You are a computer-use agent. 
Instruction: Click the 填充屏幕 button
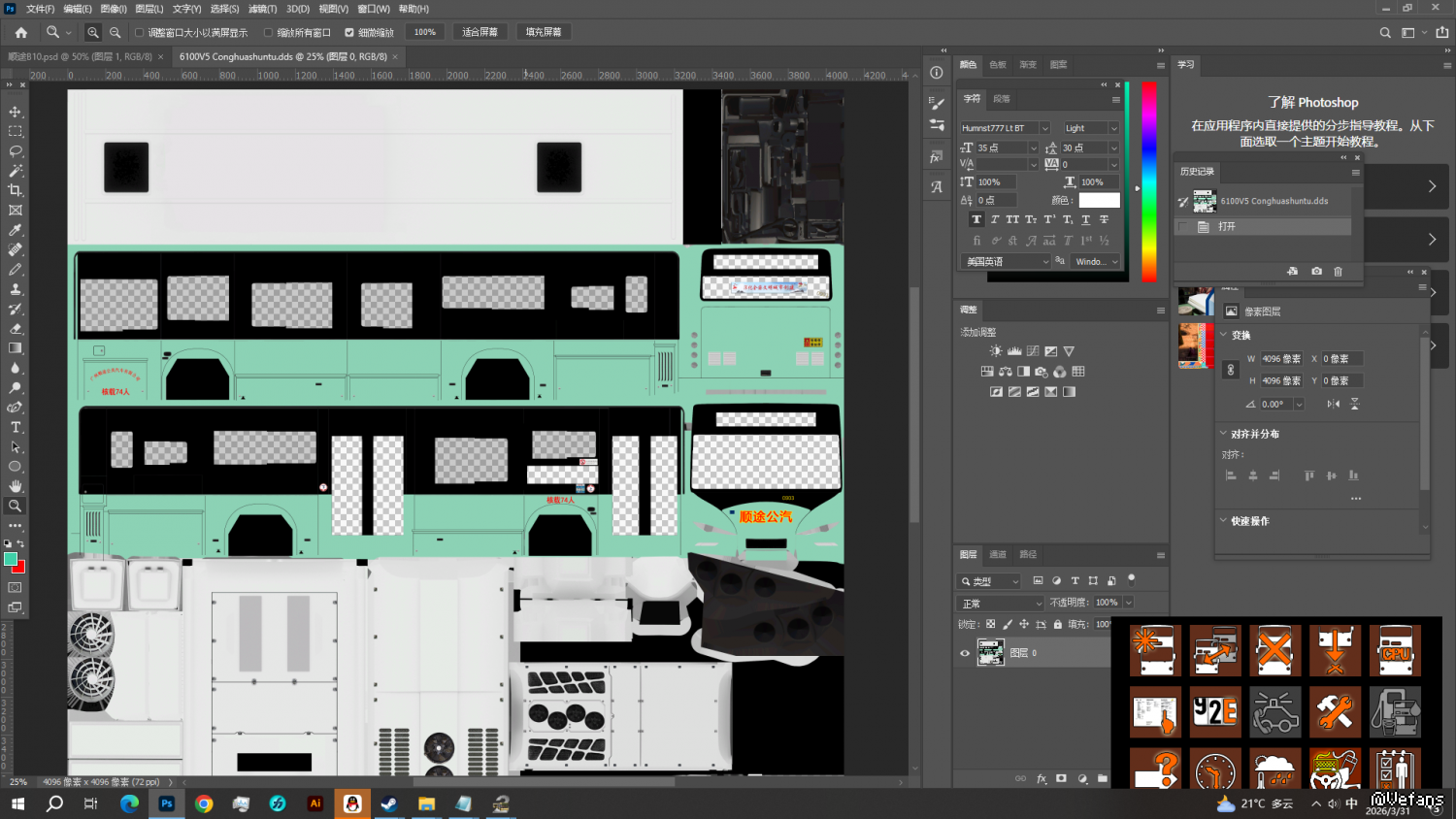click(544, 32)
